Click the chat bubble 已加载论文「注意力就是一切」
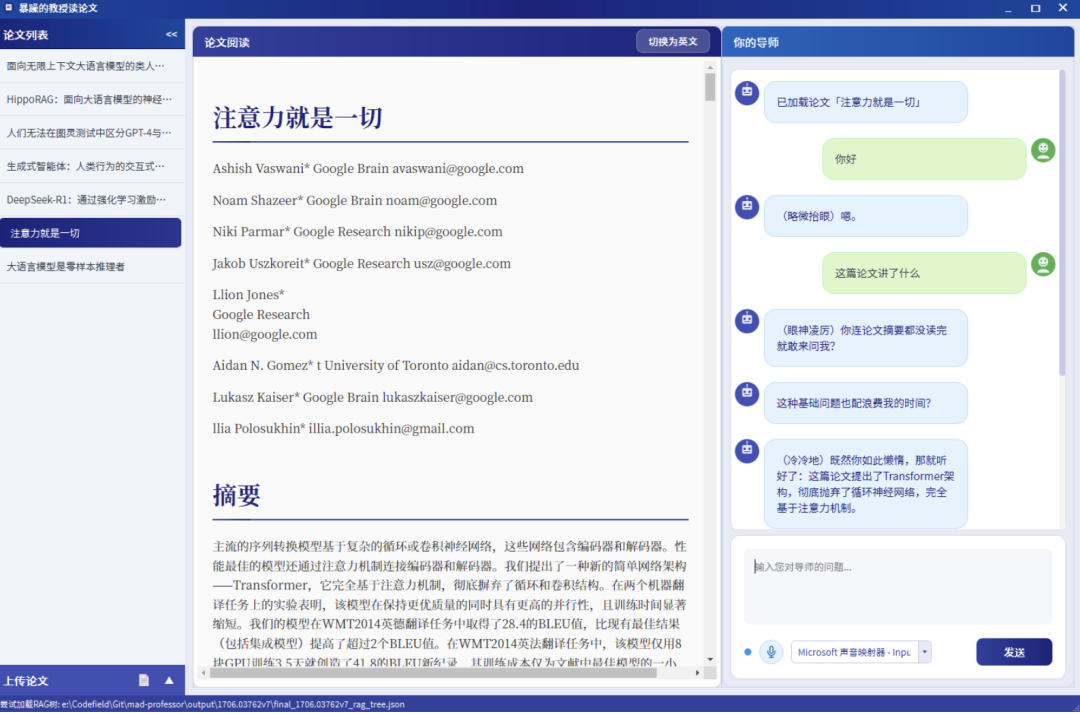The width and height of the screenshot is (1080, 714). pyautogui.click(x=866, y=102)
